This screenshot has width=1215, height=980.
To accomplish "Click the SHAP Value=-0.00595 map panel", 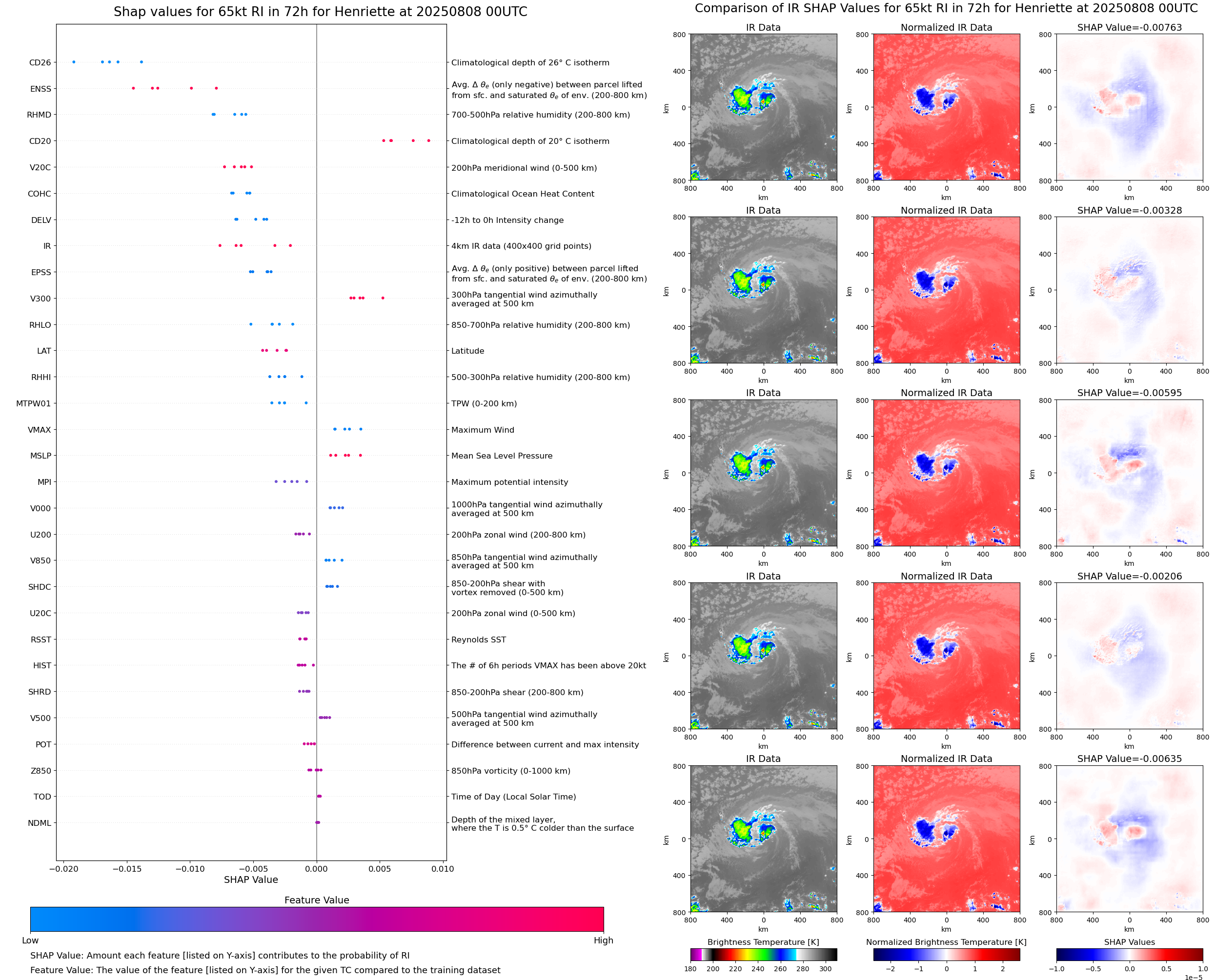I will pos(1129,473).
